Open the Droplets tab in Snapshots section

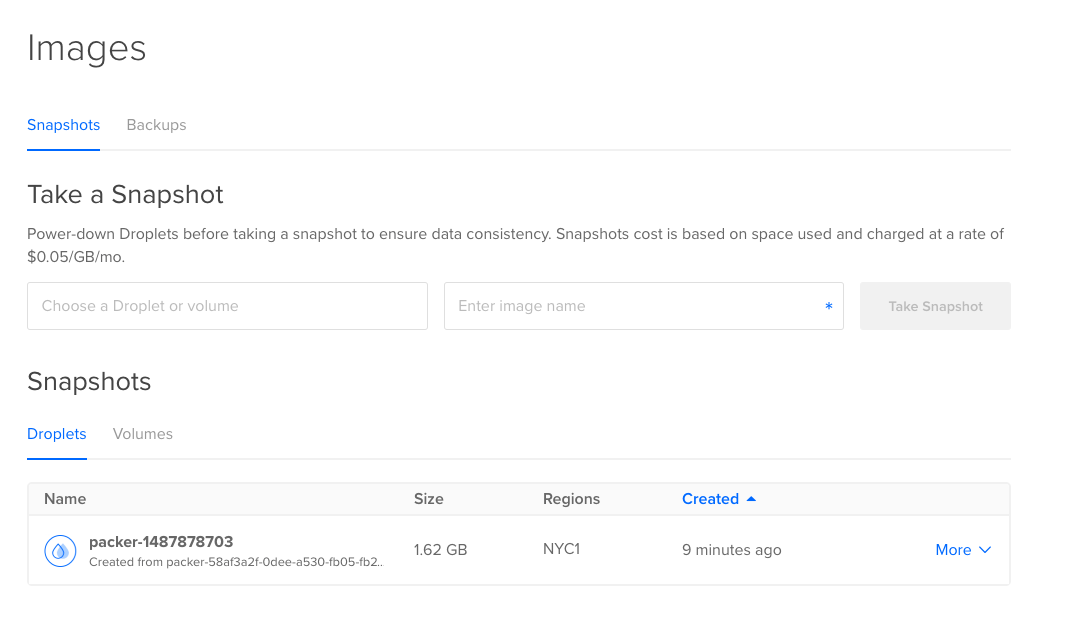[56, 434]
